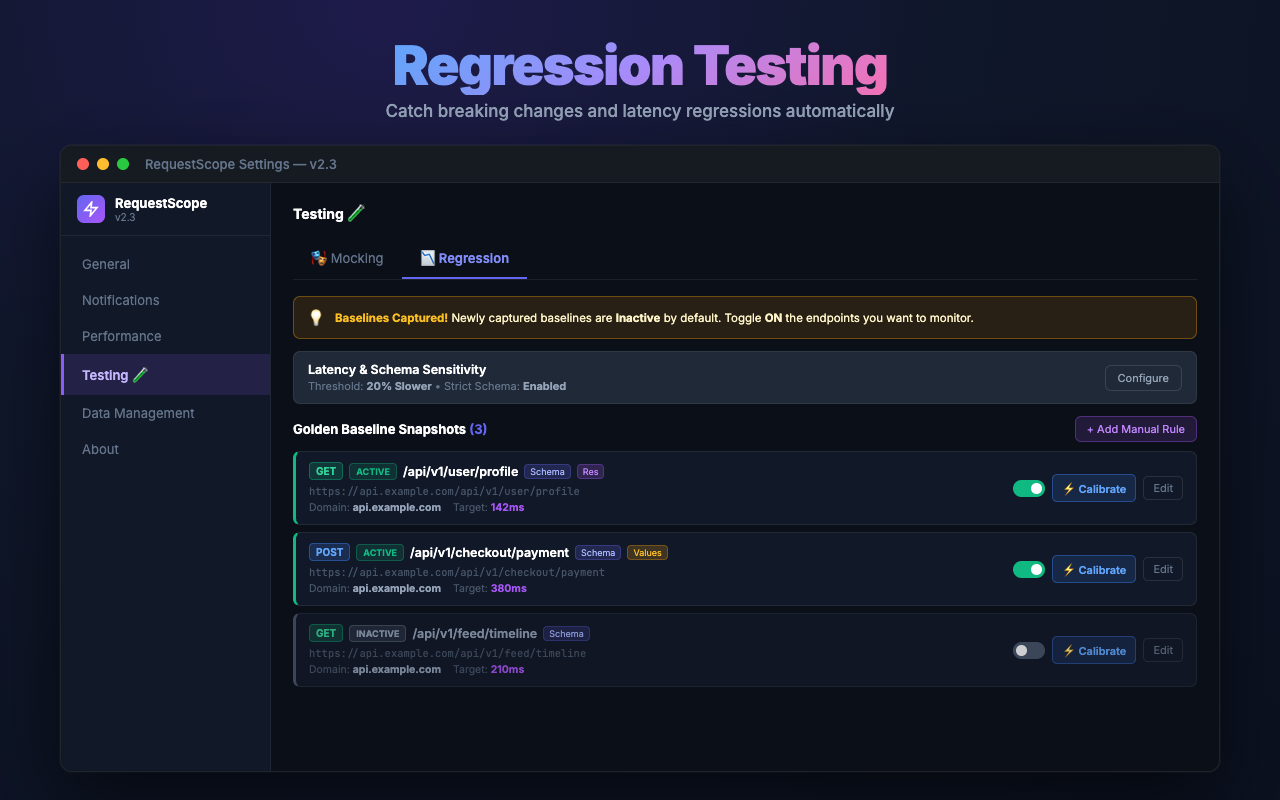Click the INACTIVE badge on feed/timeline

378,634
